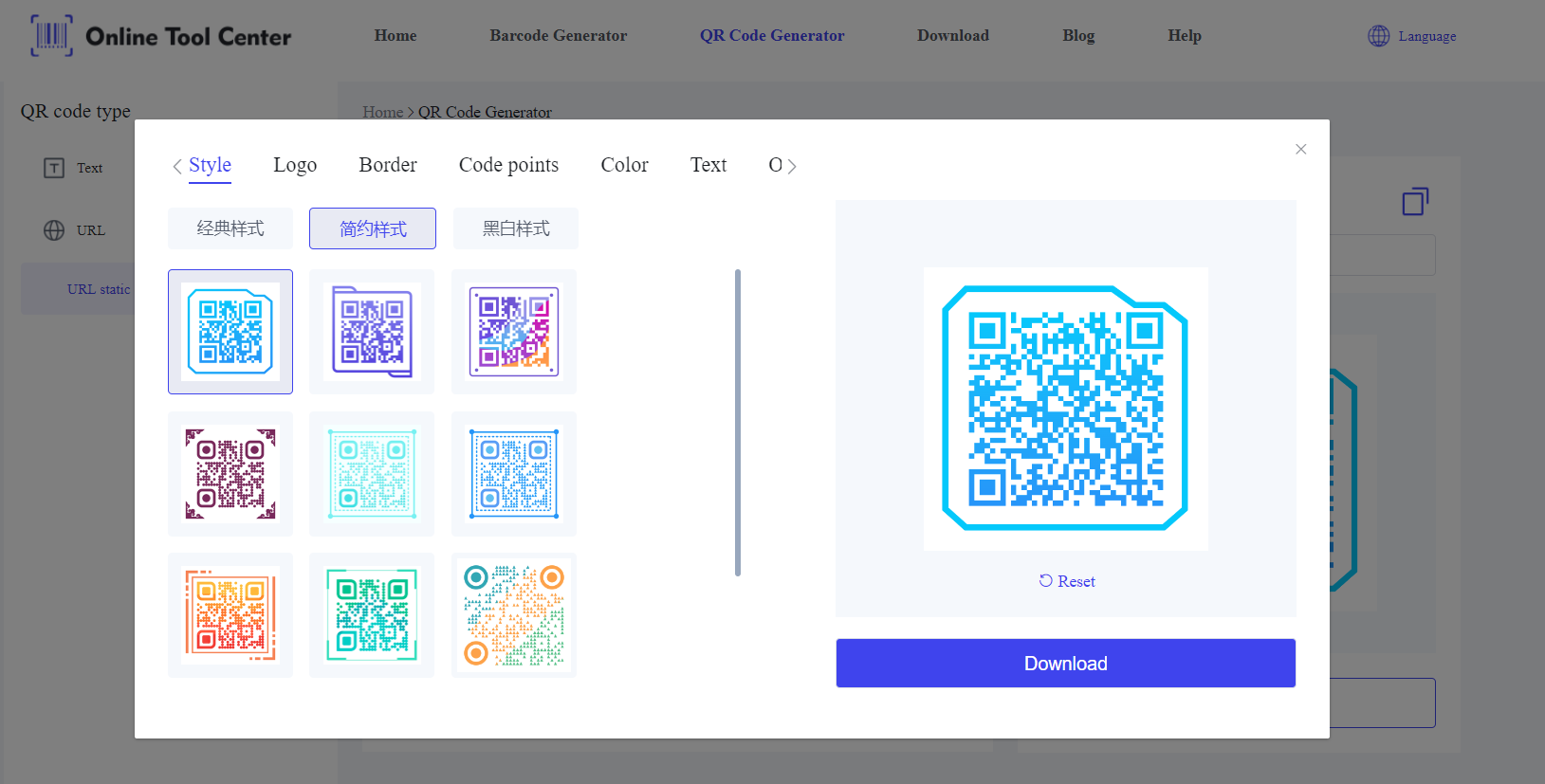Click the Reset link under preview
The height and width of the screenshot is (784, 1545).
[x=1067, y=581]
